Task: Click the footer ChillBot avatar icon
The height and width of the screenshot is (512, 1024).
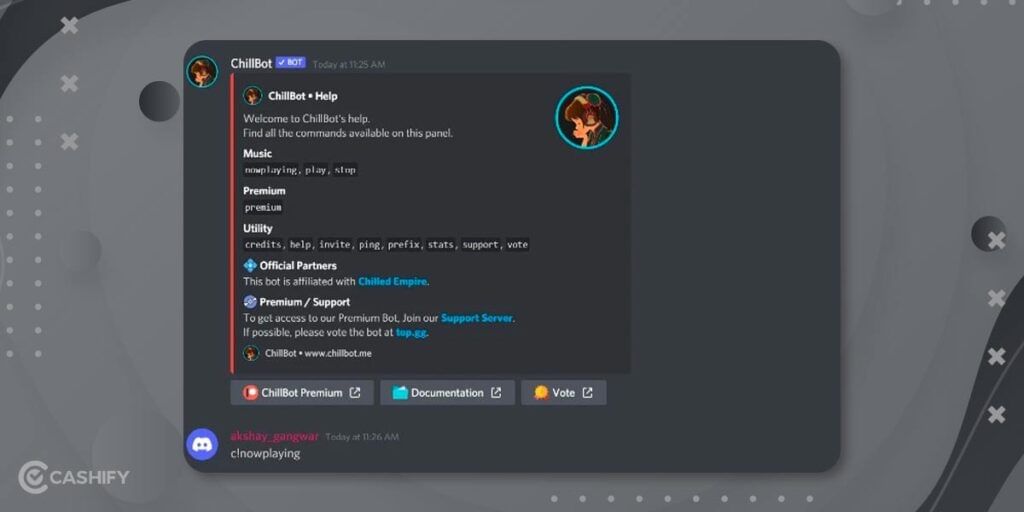Action: [x=251, y=353]
